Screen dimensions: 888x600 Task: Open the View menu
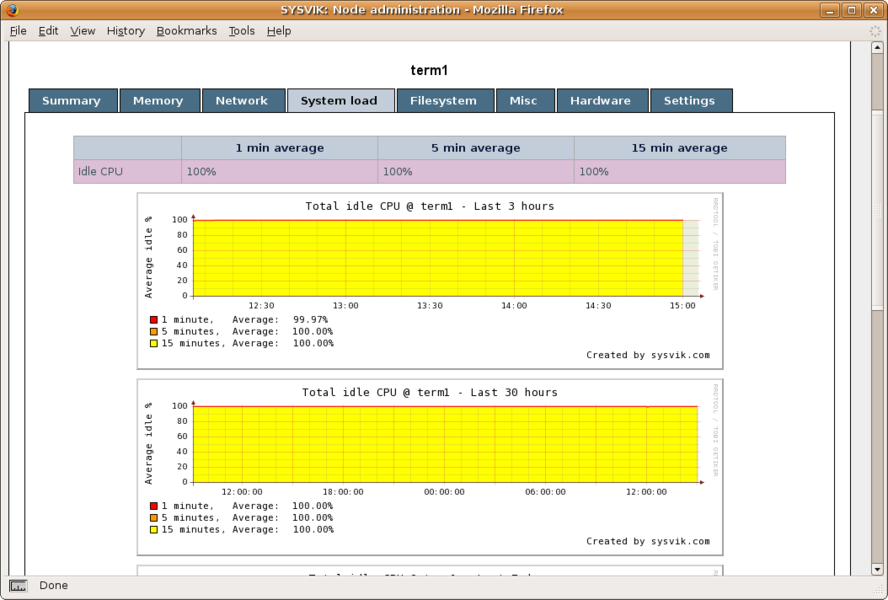83,31
